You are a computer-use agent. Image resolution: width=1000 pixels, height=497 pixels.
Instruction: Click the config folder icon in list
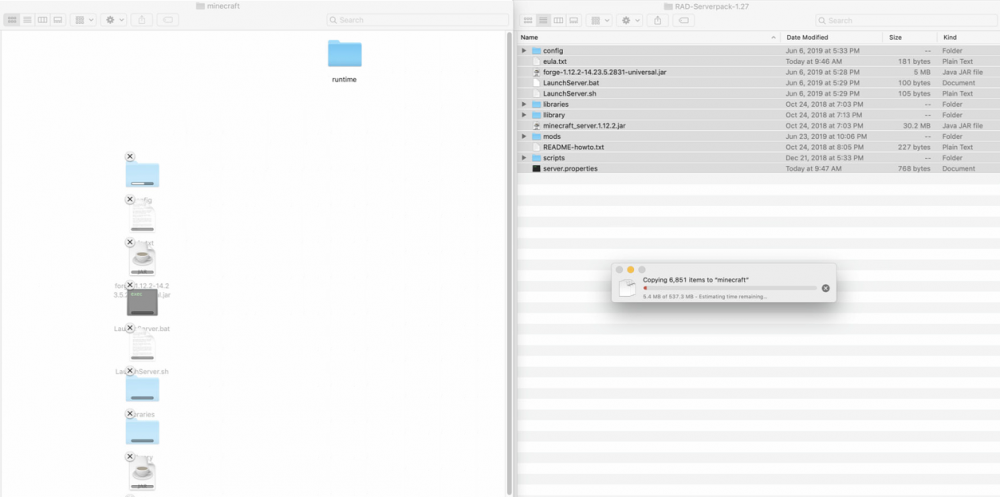[536, 50]
